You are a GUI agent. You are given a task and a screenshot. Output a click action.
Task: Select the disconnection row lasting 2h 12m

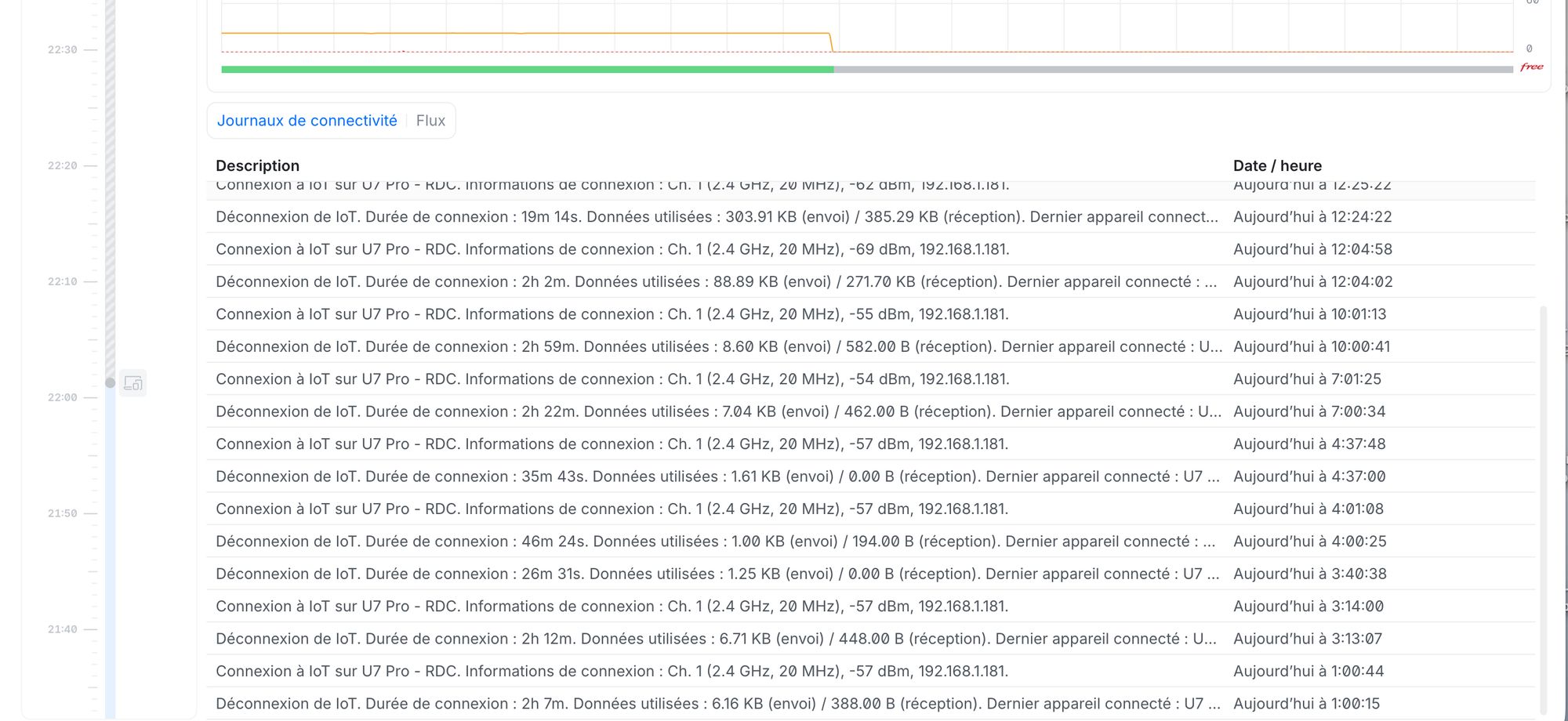point(870,639)
